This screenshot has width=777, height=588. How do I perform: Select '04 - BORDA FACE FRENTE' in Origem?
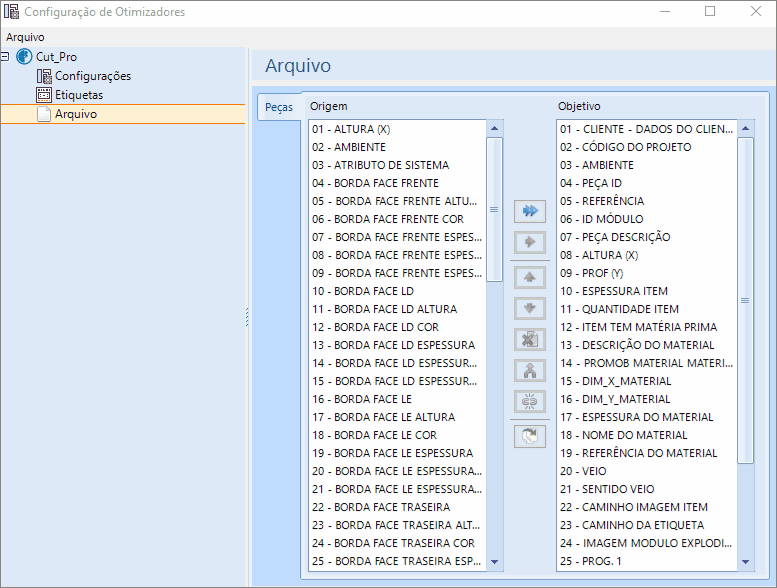(375, 183)
